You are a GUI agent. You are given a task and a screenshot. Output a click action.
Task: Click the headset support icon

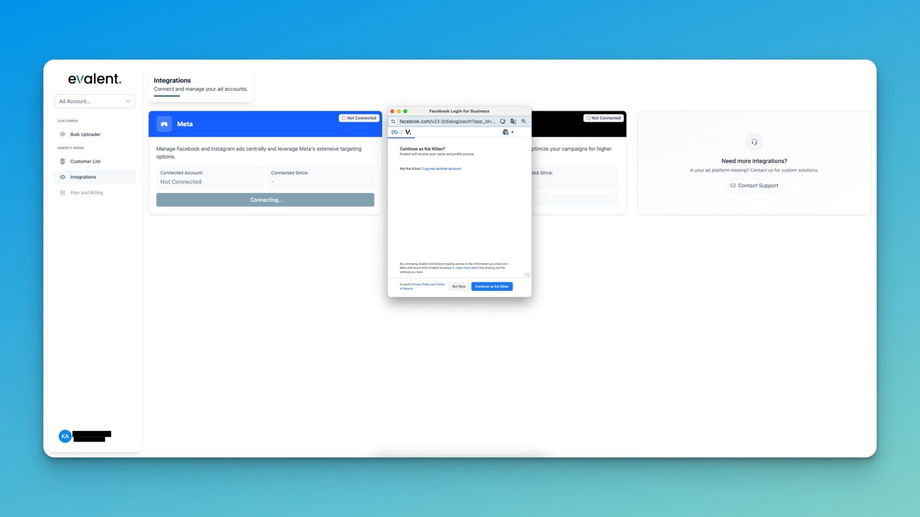pos(754,142)
